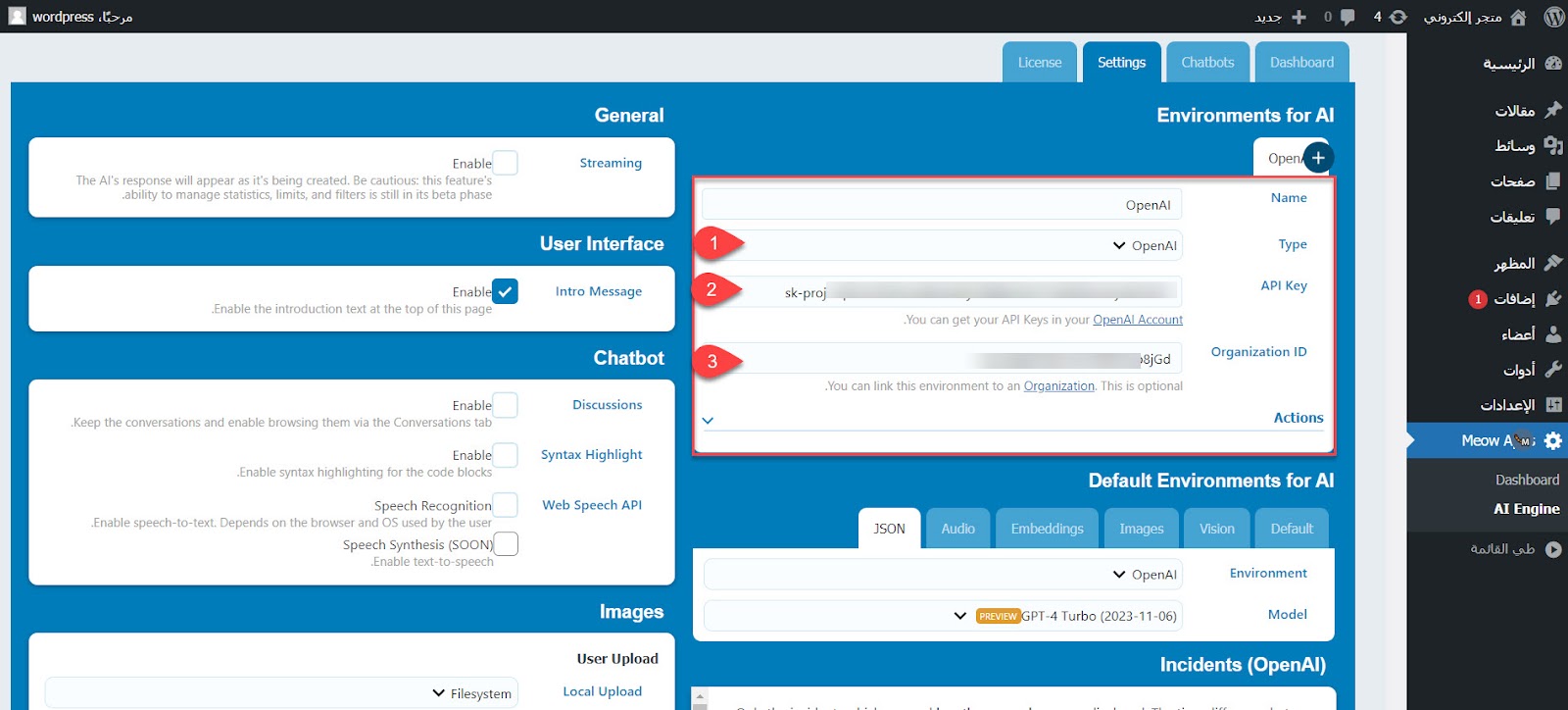Enable the Streaming checkbox
Viewport: 1568px width, 710px height.
505,163
